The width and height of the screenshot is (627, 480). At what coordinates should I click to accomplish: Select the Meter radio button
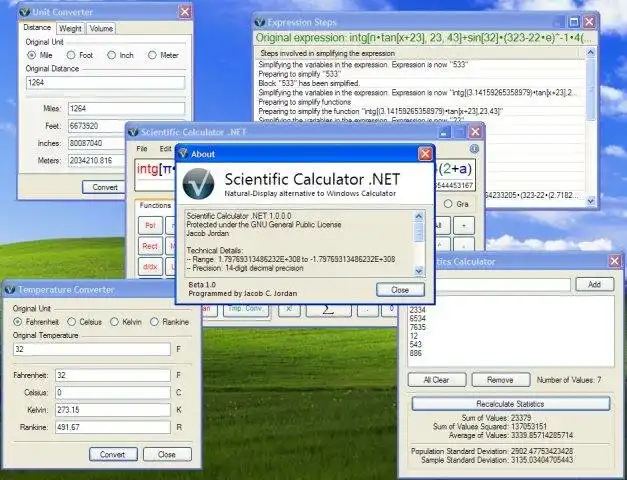pyautogui.click(x=152, y=55)
